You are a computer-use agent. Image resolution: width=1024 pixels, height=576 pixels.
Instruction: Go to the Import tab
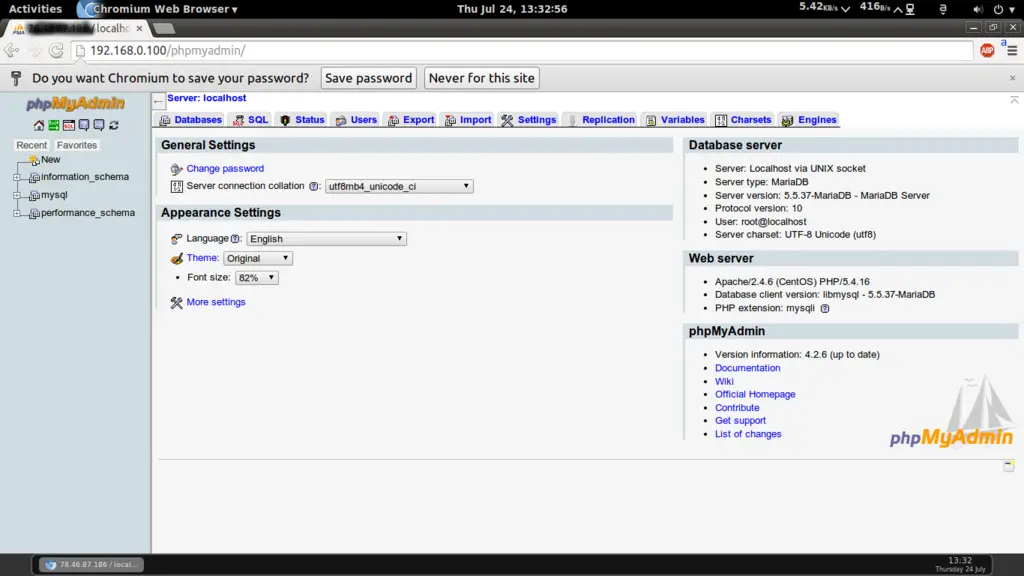point(468,120)
